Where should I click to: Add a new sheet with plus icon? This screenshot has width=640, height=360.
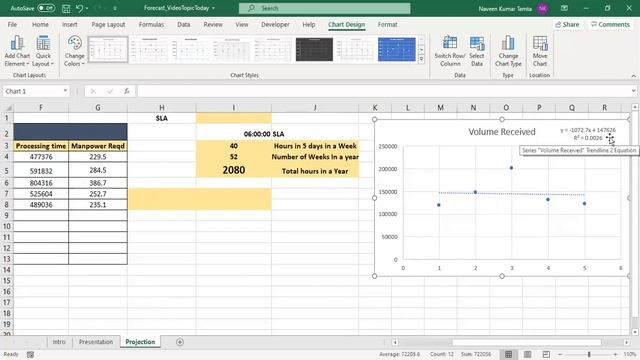click(180, 342)
